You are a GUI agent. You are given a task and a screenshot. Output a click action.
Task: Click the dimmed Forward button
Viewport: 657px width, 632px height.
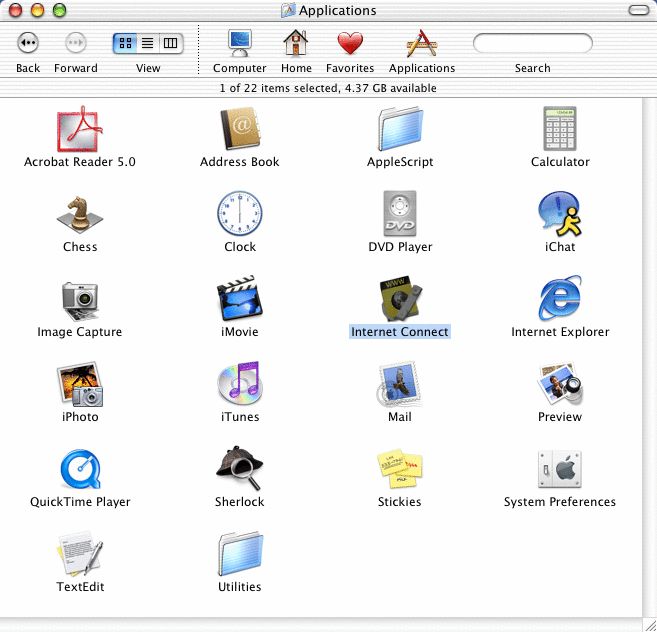(x=76, y=43)
